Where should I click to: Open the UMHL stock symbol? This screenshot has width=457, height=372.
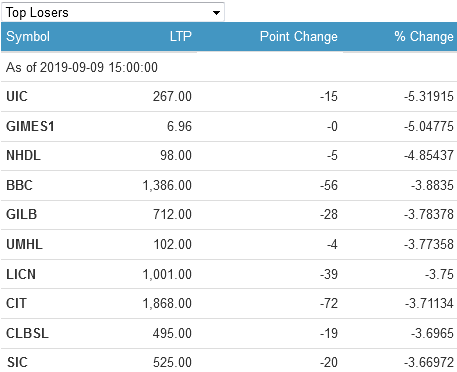click(x=24, y=244)
